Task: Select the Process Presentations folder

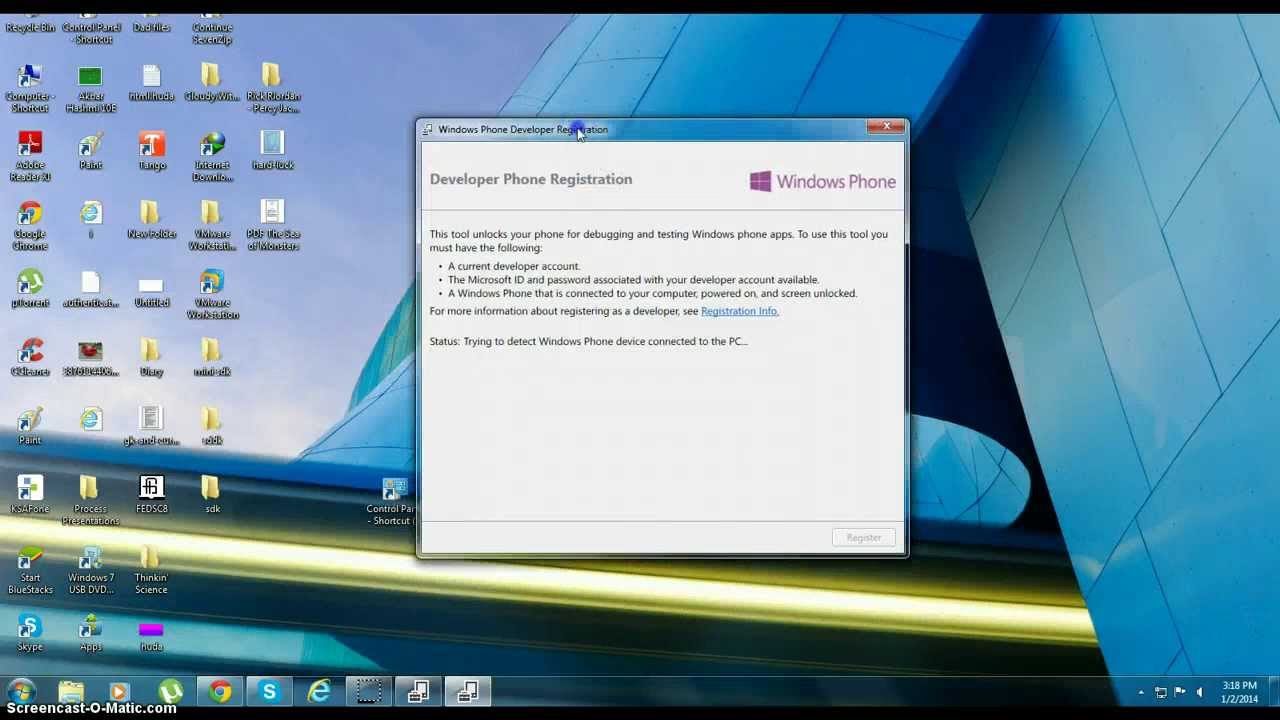Action: pos(90,502)
